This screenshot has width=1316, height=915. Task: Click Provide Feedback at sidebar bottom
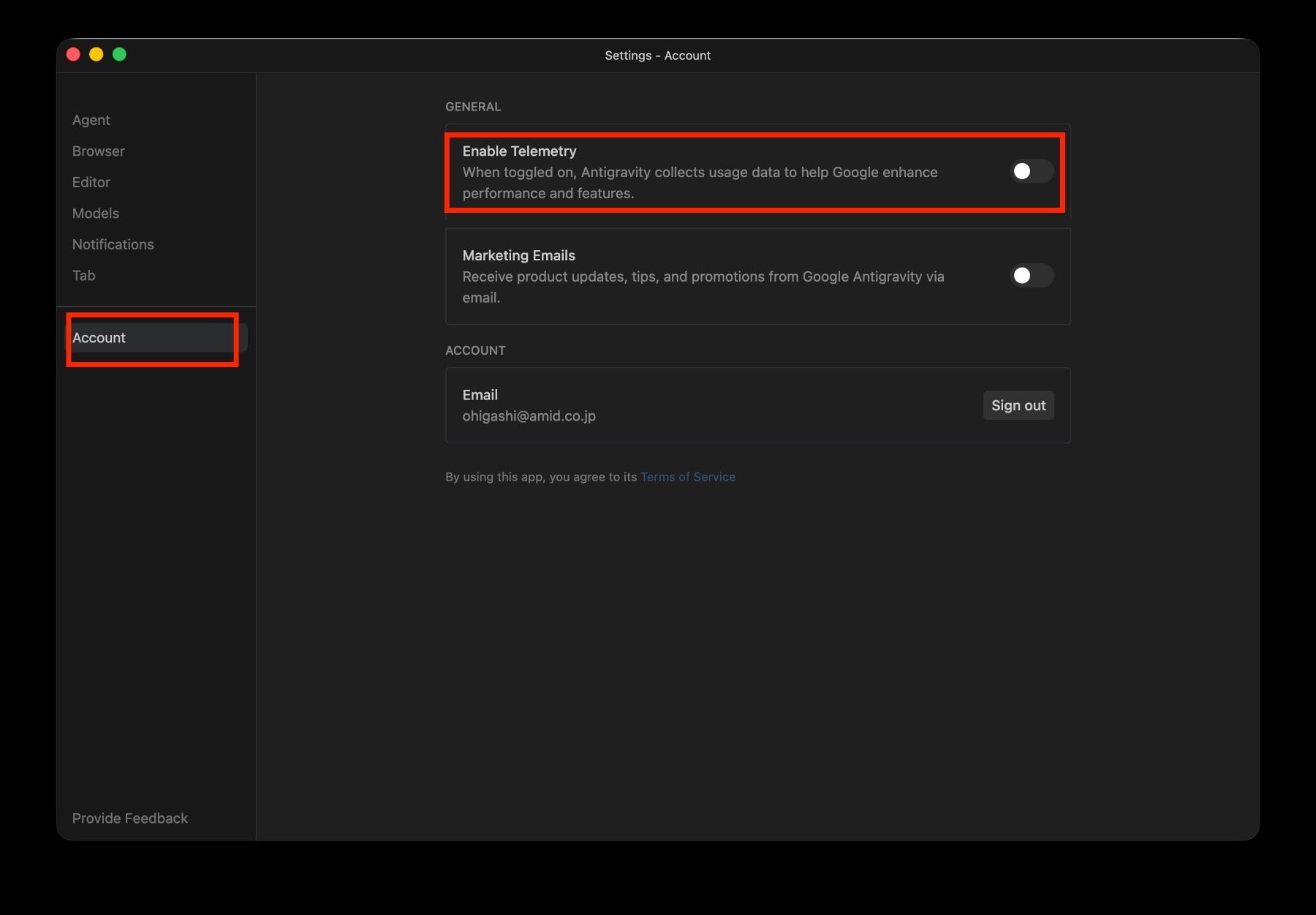tap(130, 818)
